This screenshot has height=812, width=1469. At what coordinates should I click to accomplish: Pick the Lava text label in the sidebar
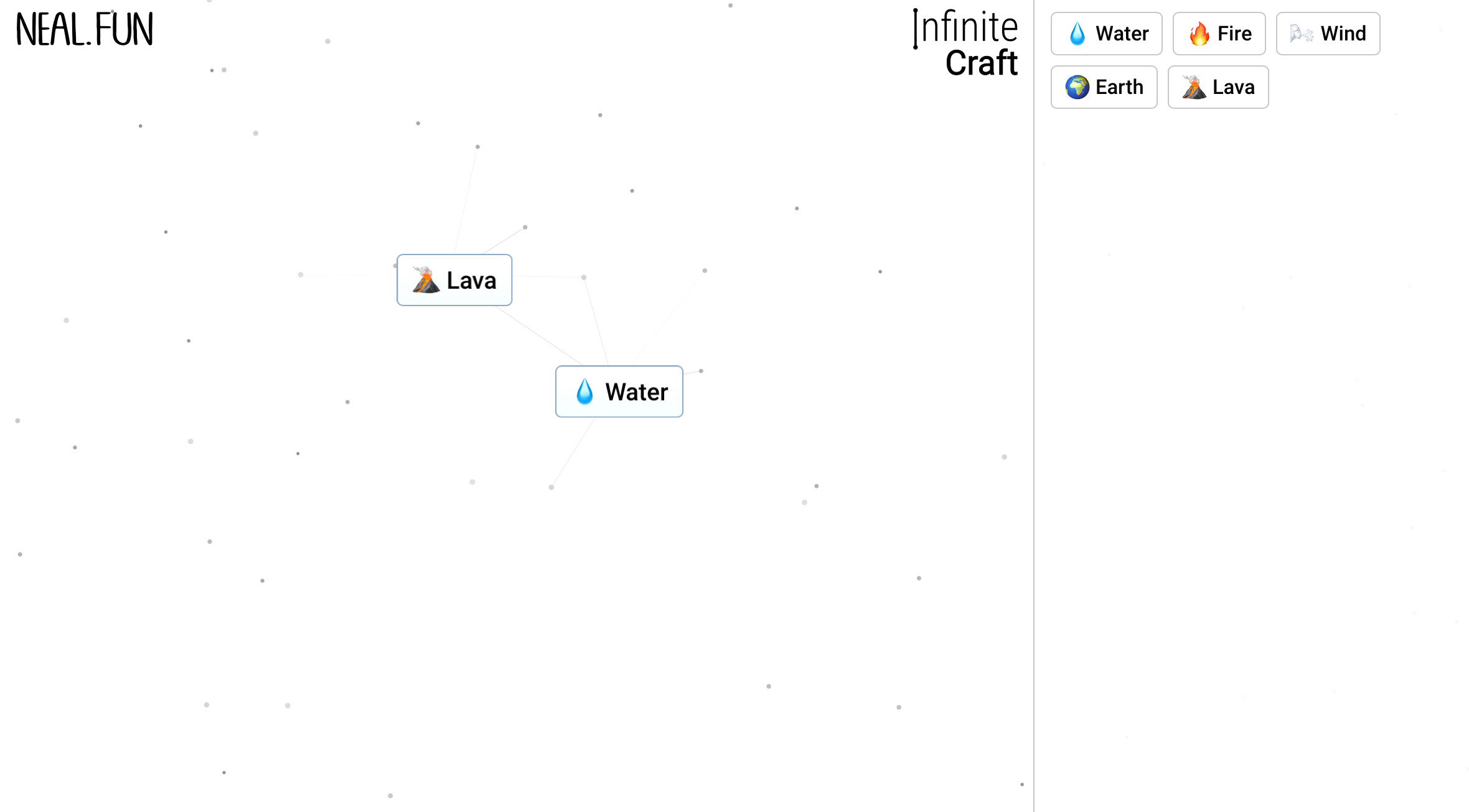tap(1233, 87)
